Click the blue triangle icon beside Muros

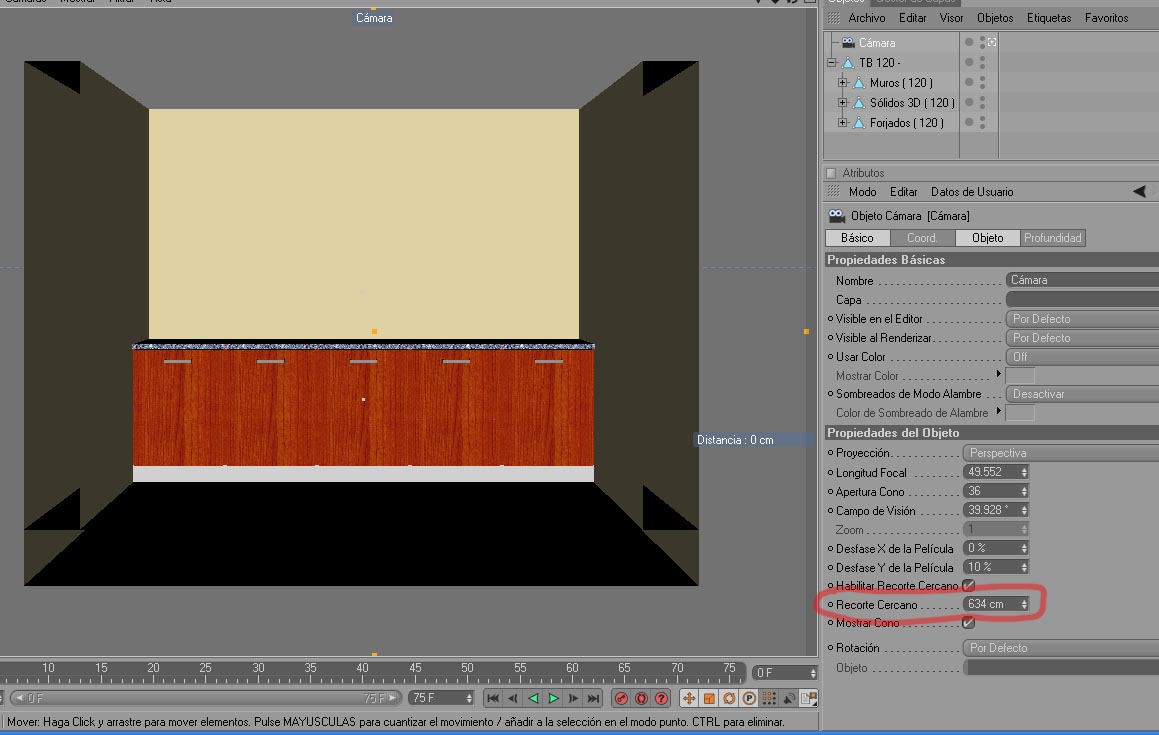(859, 83)
